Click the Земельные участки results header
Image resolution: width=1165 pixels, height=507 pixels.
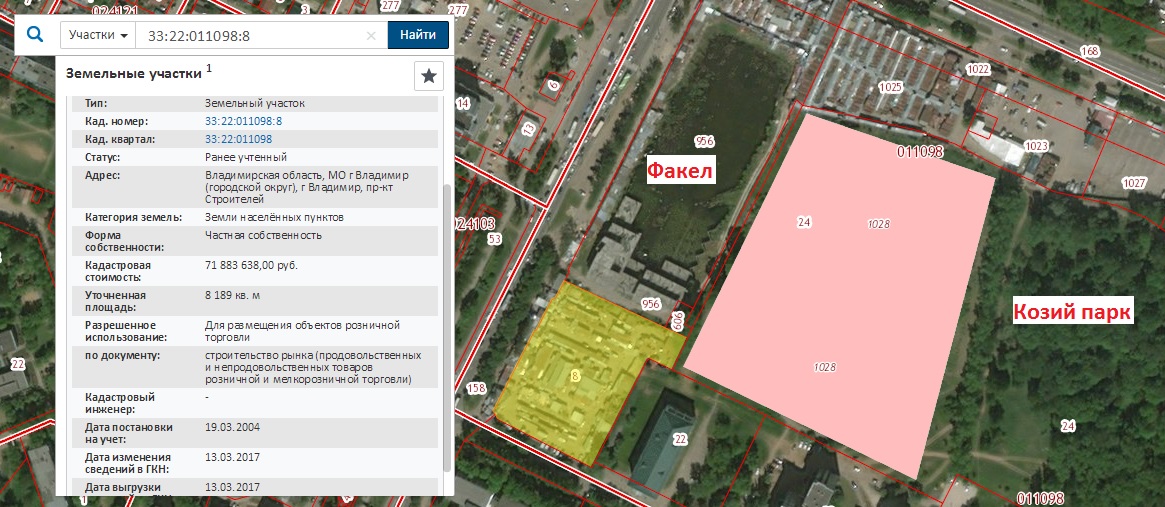click(134, 73)
